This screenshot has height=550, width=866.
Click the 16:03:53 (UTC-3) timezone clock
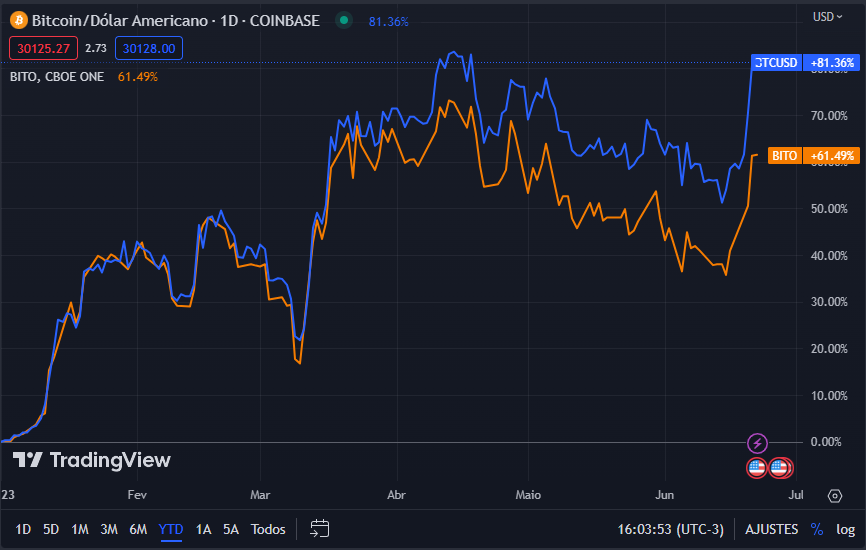click(670, 529)
